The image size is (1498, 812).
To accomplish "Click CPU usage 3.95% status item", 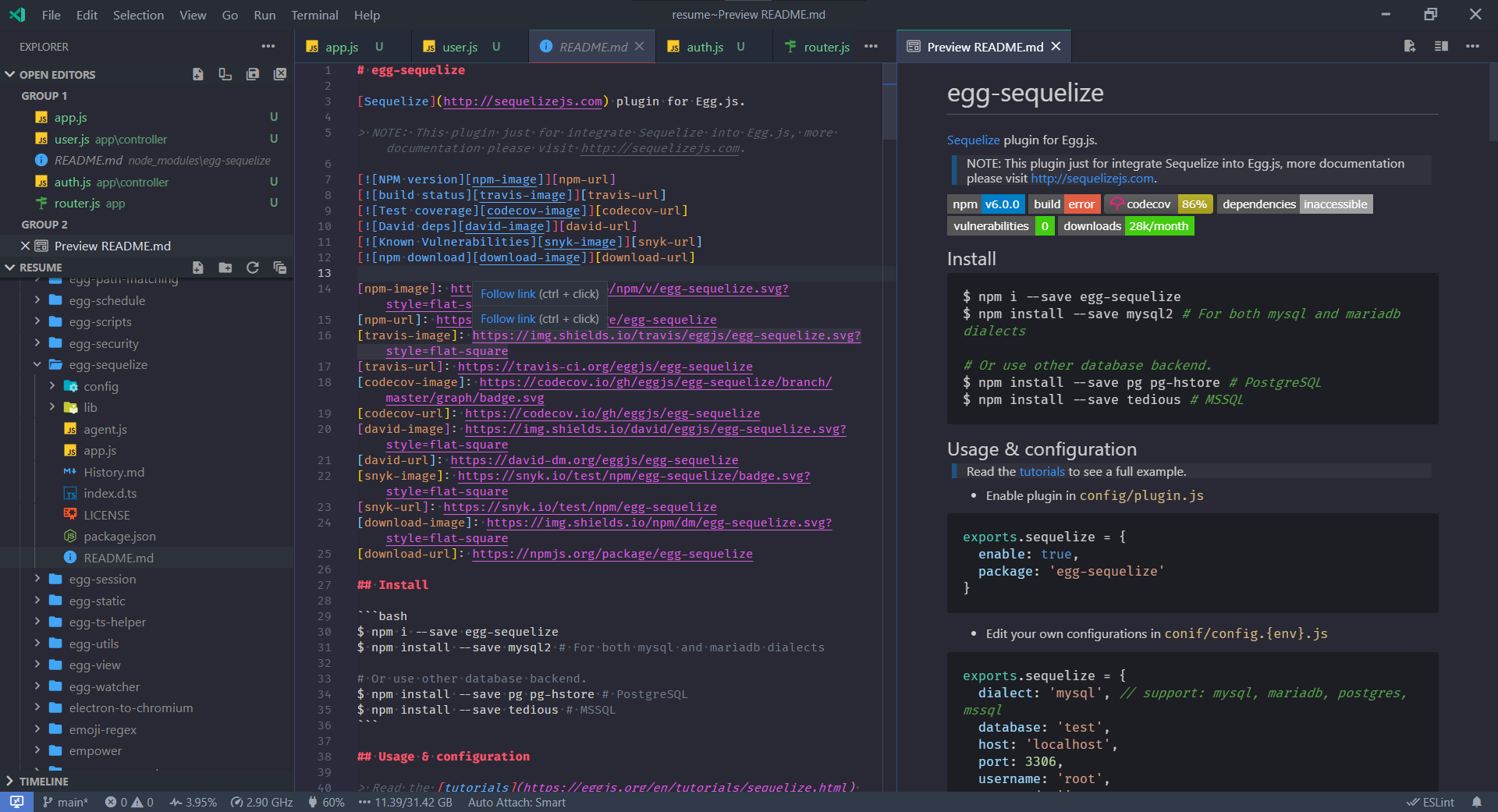I will point(193,802).
